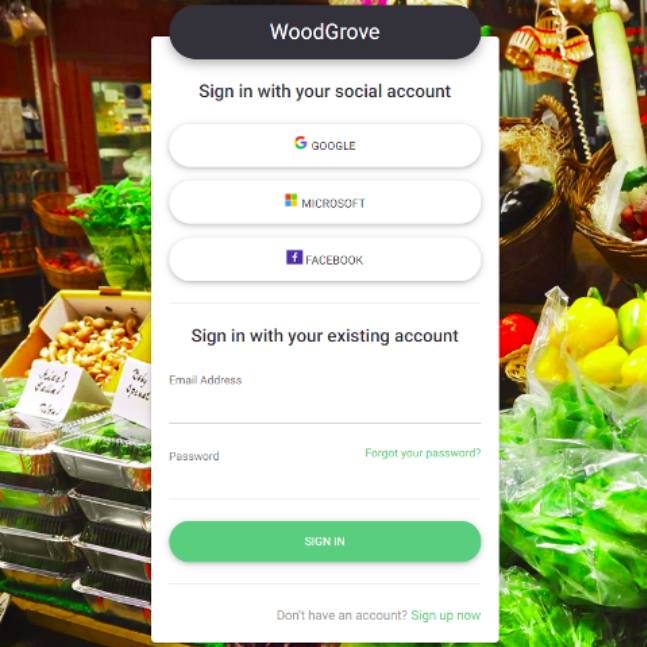Click the 'Sign in with your social account' heading
This screenshot has height=647, width=647.
(325, 91)
